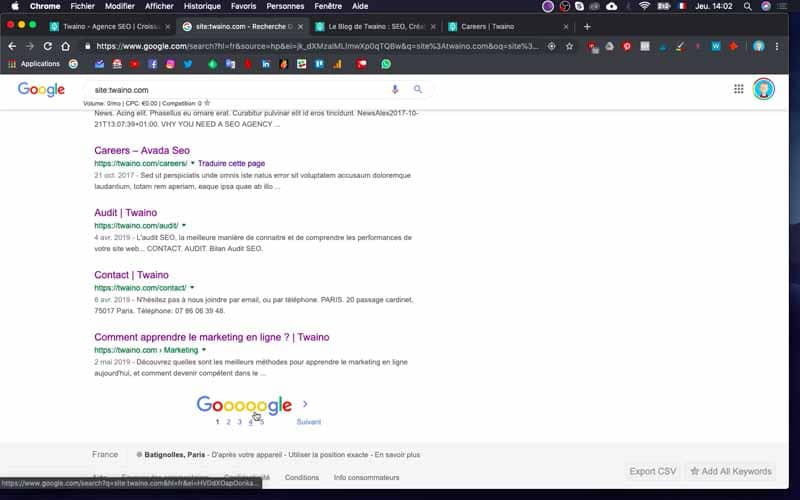Open the Facebook bookmark icon
The image size is (800, 500).
pos(153,64)
